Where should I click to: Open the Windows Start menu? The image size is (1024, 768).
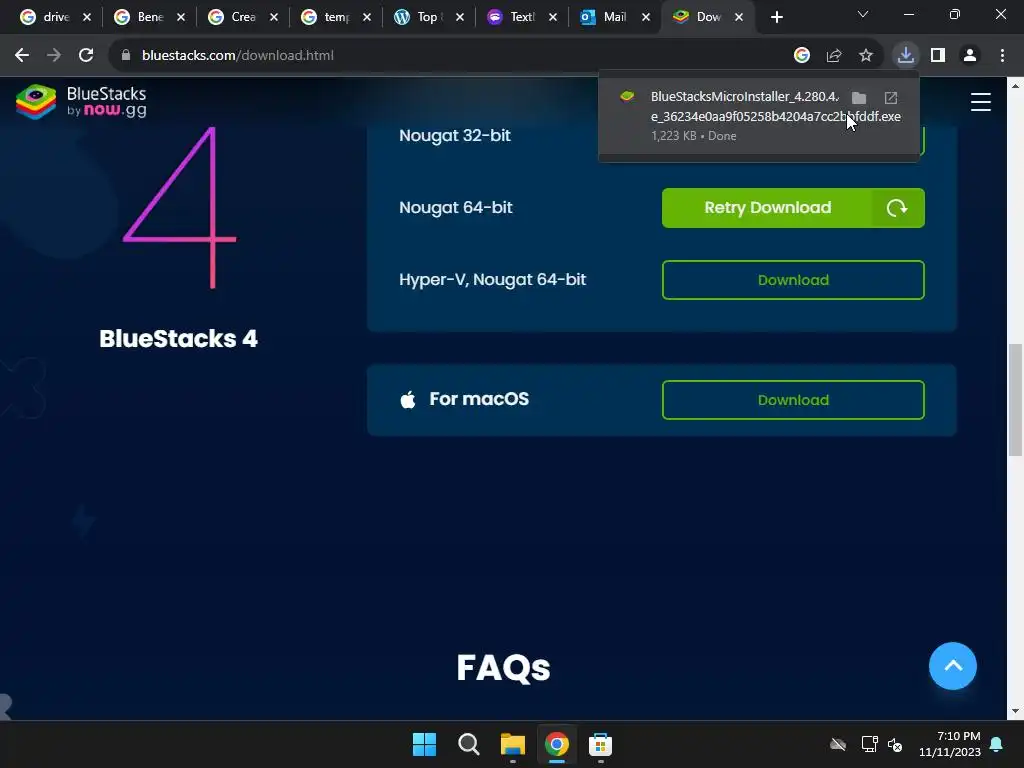[x=424, y=744]
